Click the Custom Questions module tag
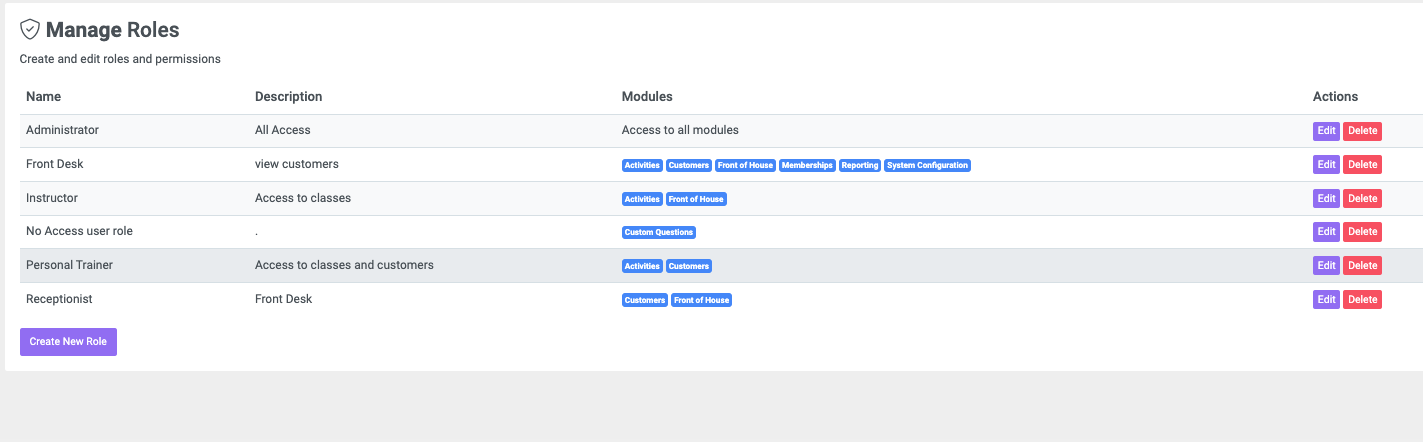 coord(659,232)
